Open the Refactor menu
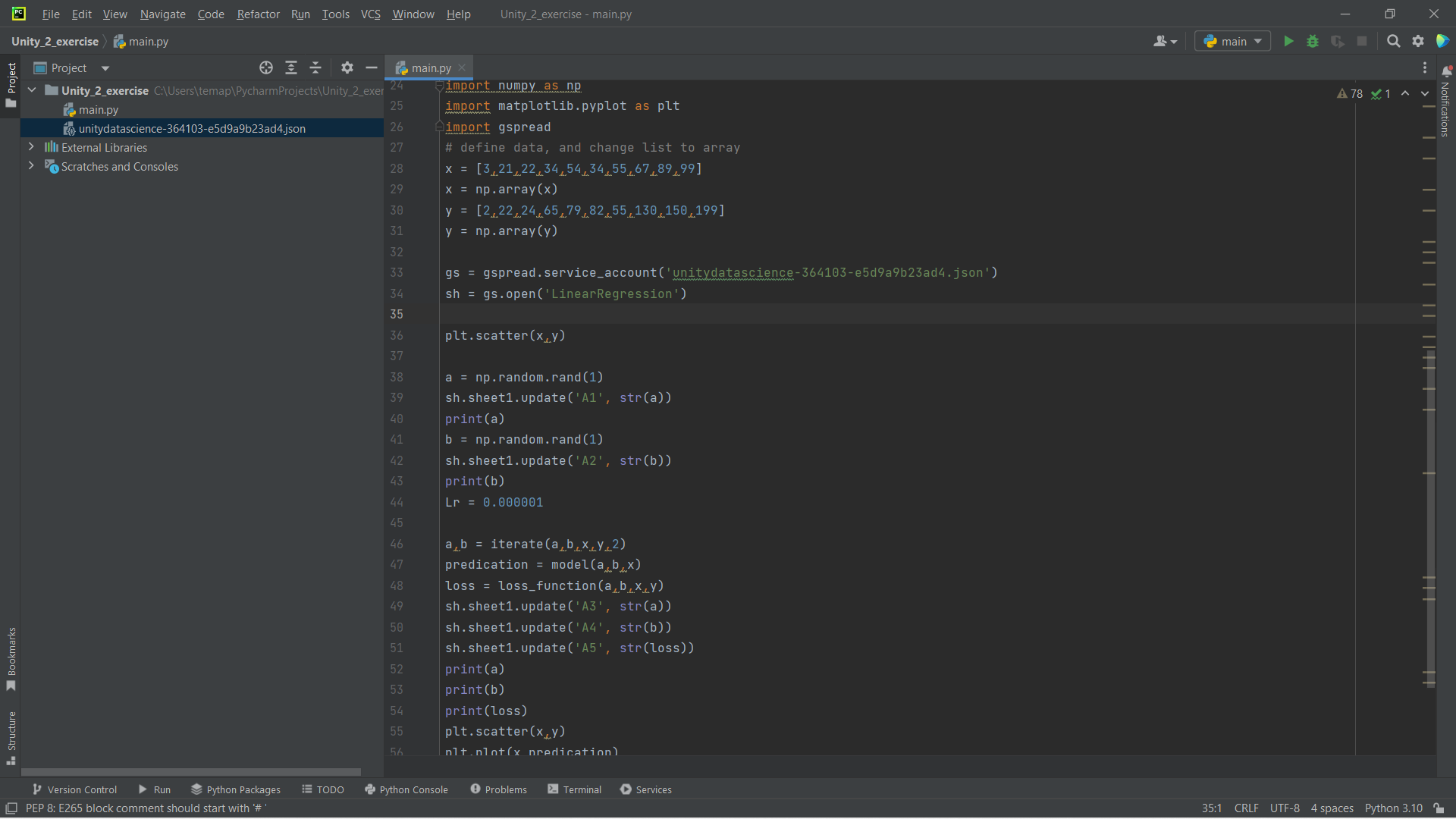Screen dimensions: 1456x819 tap(258, 14)
